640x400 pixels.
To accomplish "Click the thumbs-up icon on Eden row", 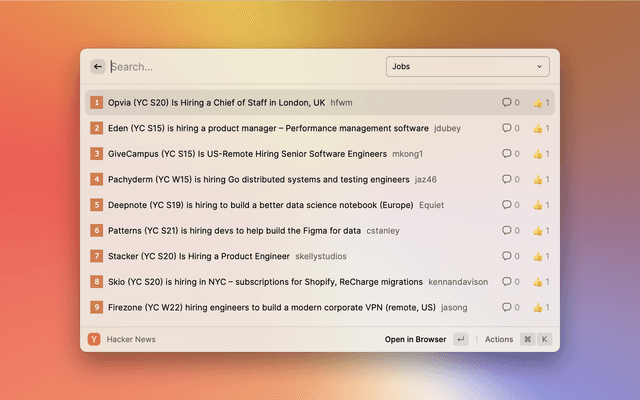I will coord(537,128).
